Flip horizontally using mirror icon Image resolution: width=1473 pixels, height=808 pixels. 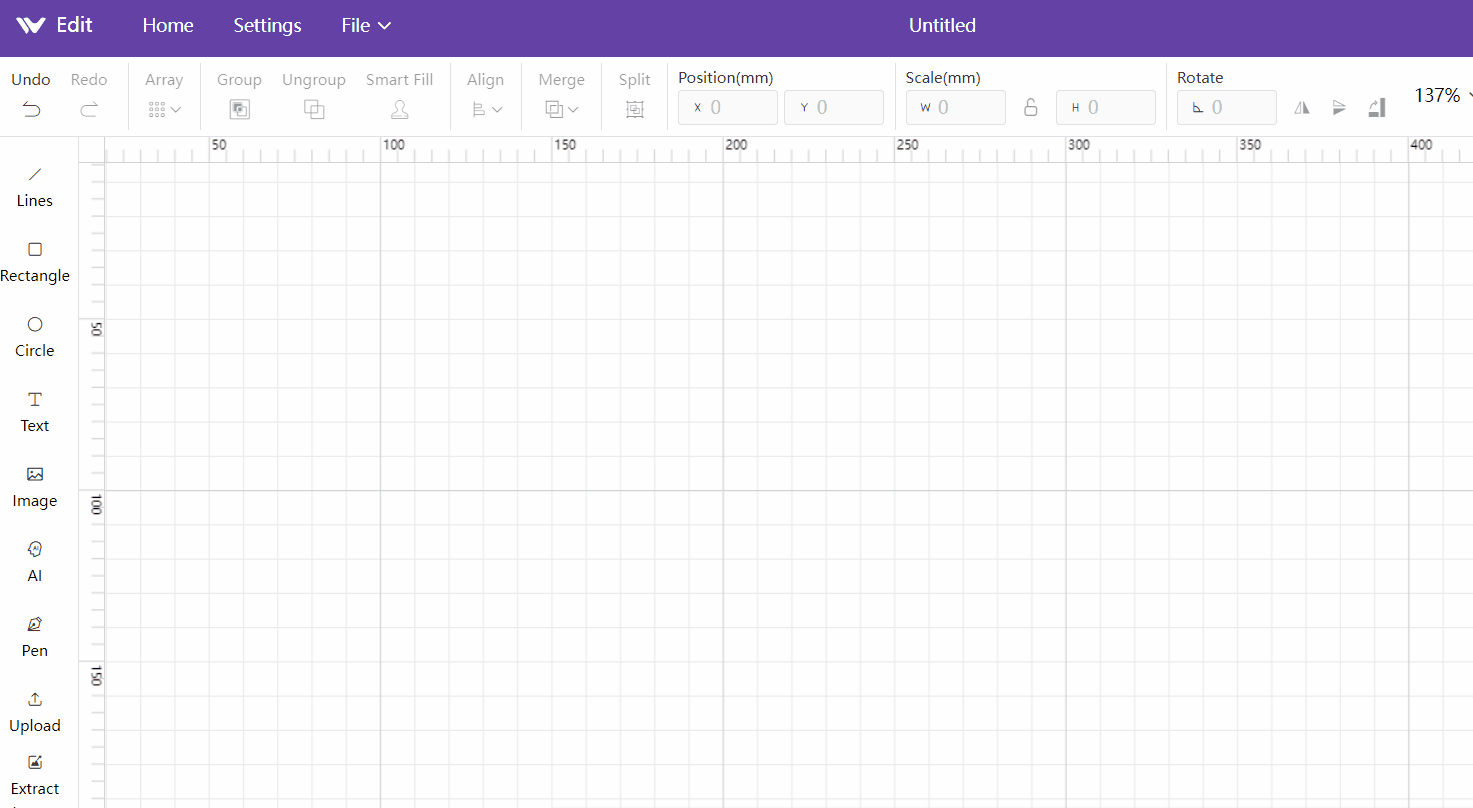1302,108
